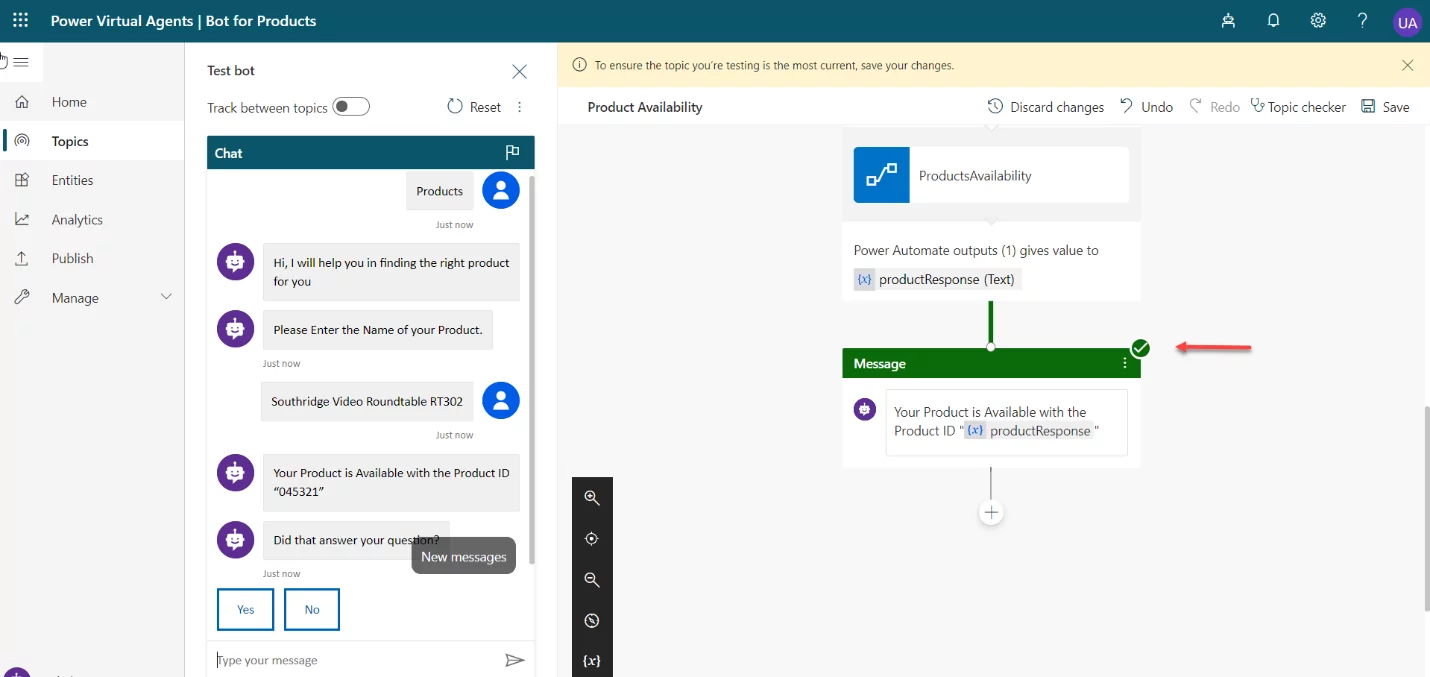Screen dimensions: 1430x677
Task: Zoom in on the canvas
Action: [x=592, y=497]
